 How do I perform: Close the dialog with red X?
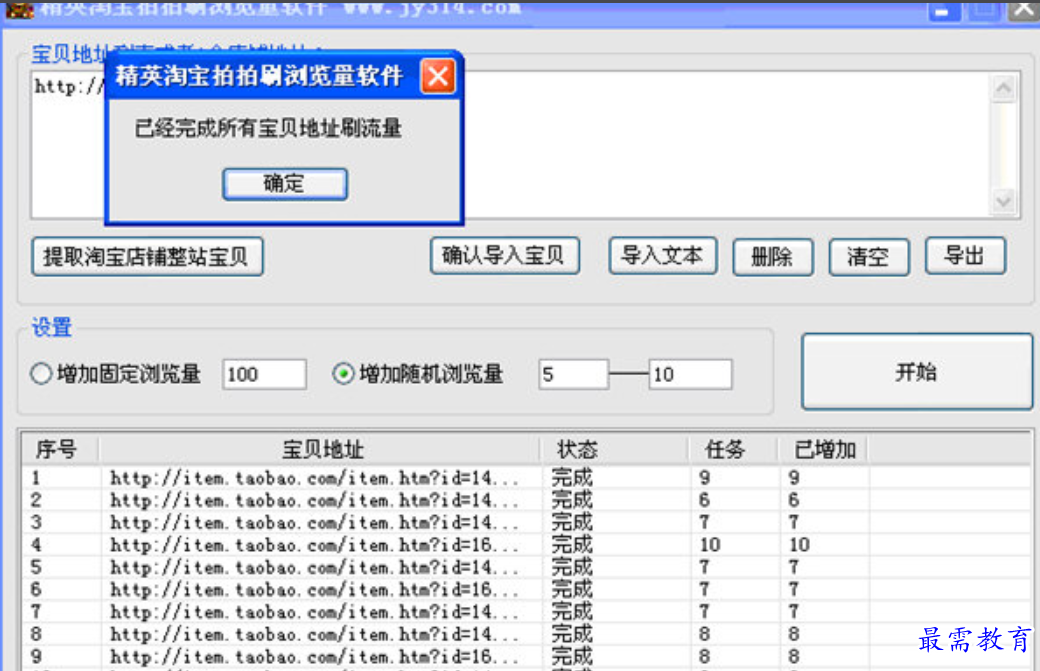438,76
